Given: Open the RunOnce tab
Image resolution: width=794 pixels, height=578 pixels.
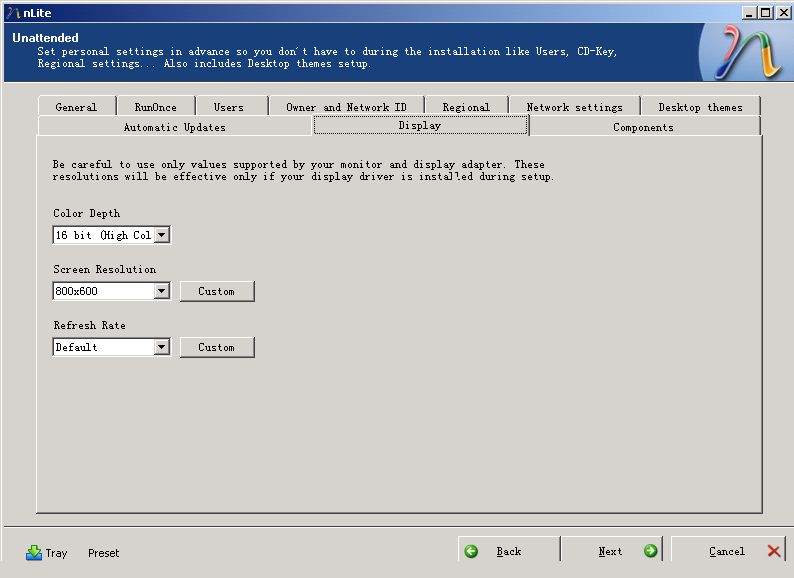Looking at the screenshot, I should [x=155, y=107].
